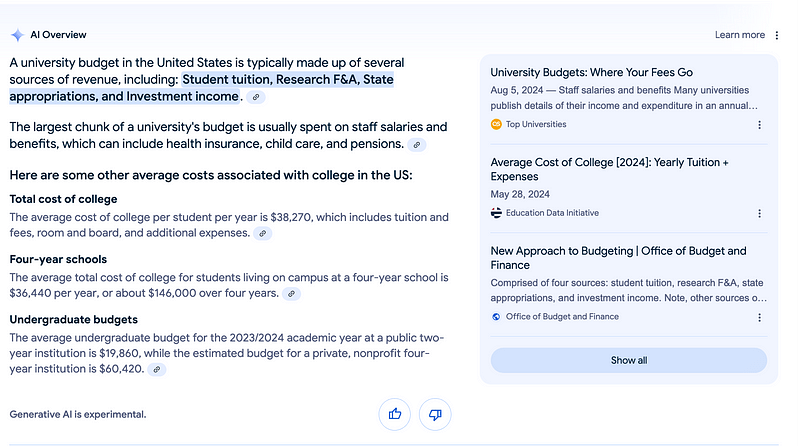This screenshot has width=800, height=446.
Task: Open Average Cost of College [2024] article
Action: tap(609, 161)
